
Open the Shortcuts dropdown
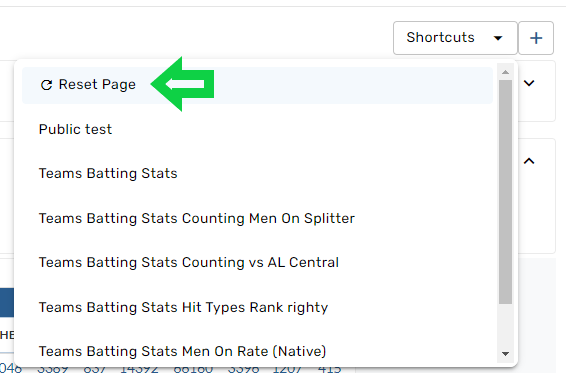pos(455,38)
